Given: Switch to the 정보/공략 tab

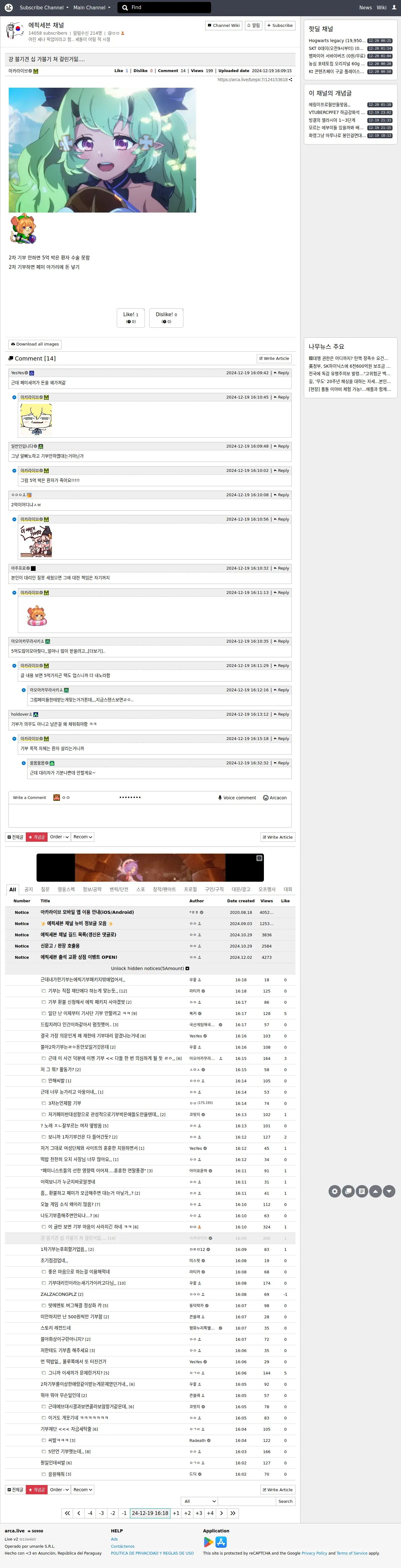Looking at the screenshot, I should coord(92,889).
